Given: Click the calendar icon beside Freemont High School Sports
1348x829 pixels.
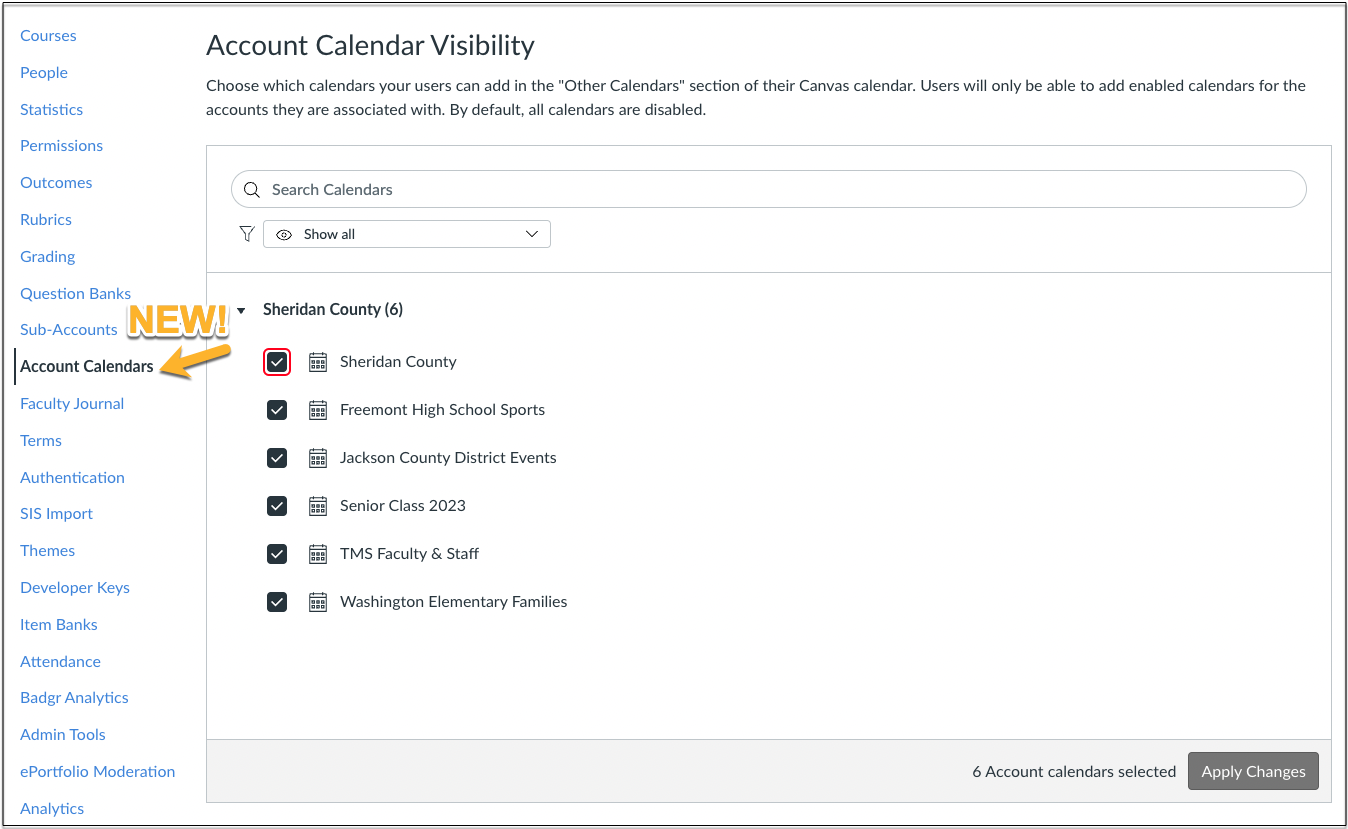Looking at the screenshot, I should coord(318,410).
